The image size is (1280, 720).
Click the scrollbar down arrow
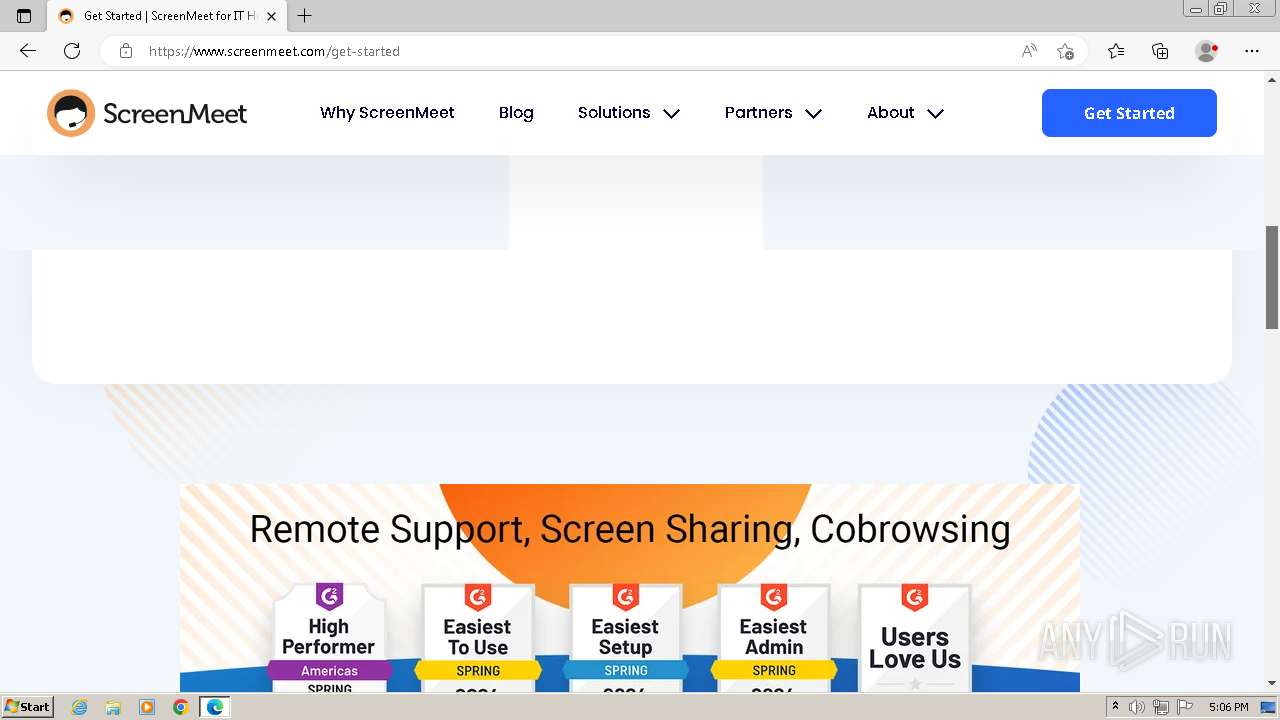(1272, 684)
